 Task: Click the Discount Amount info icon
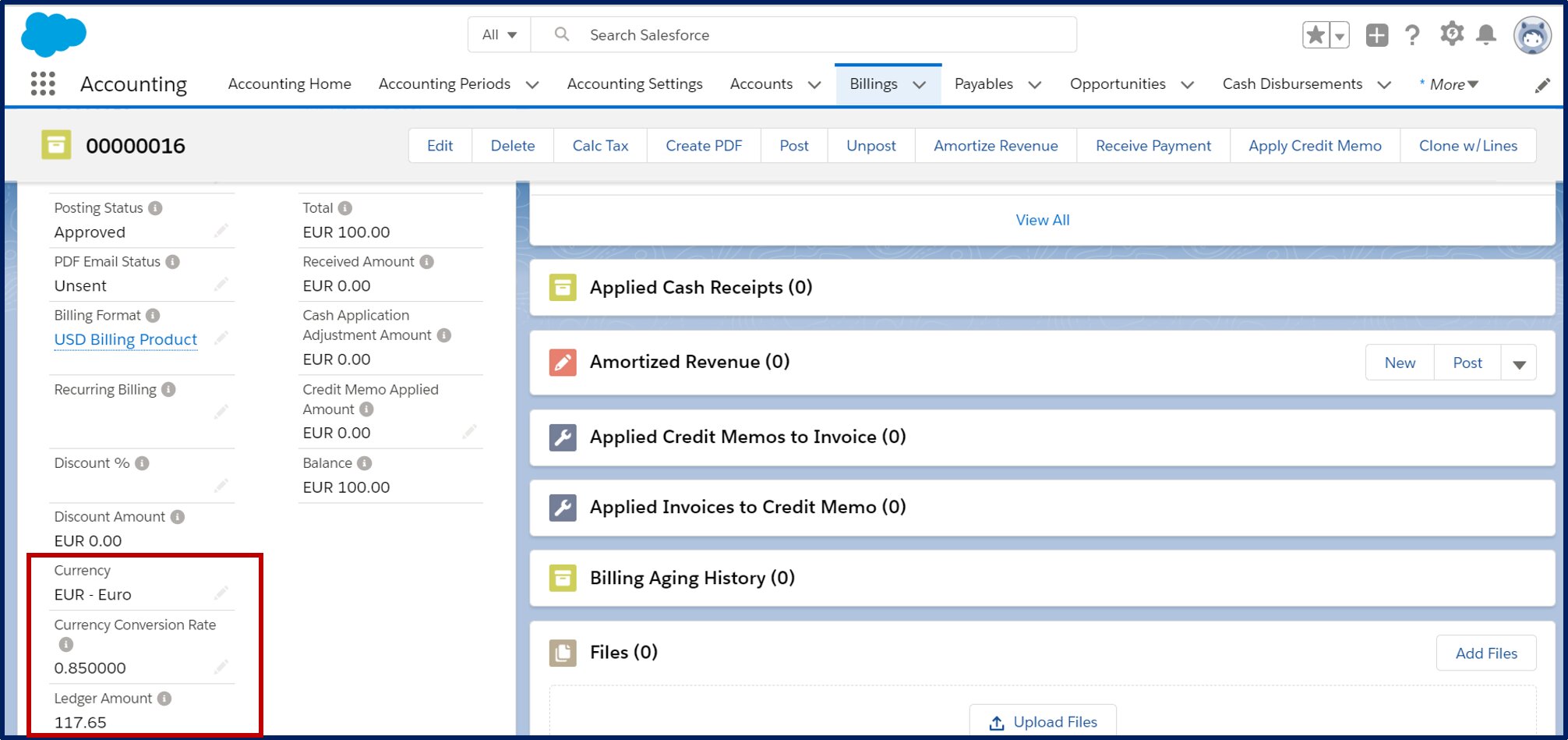(x=178, y=517)
